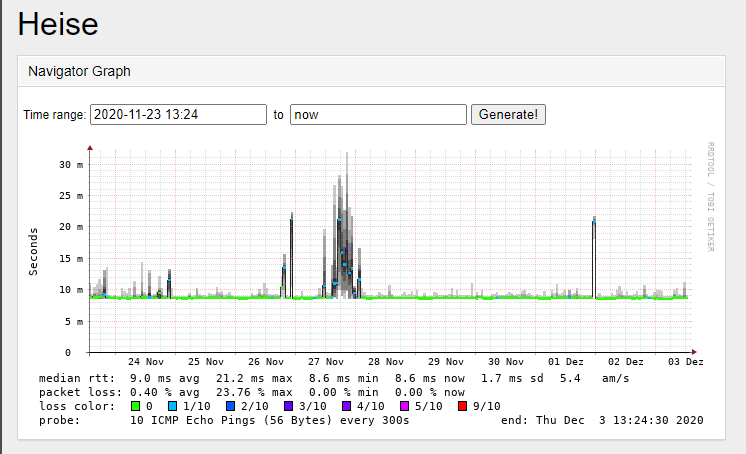Click the 21 ms spike near 26 Nov end
This screenshot has height=454, width=746.
[x=292, y=256]
